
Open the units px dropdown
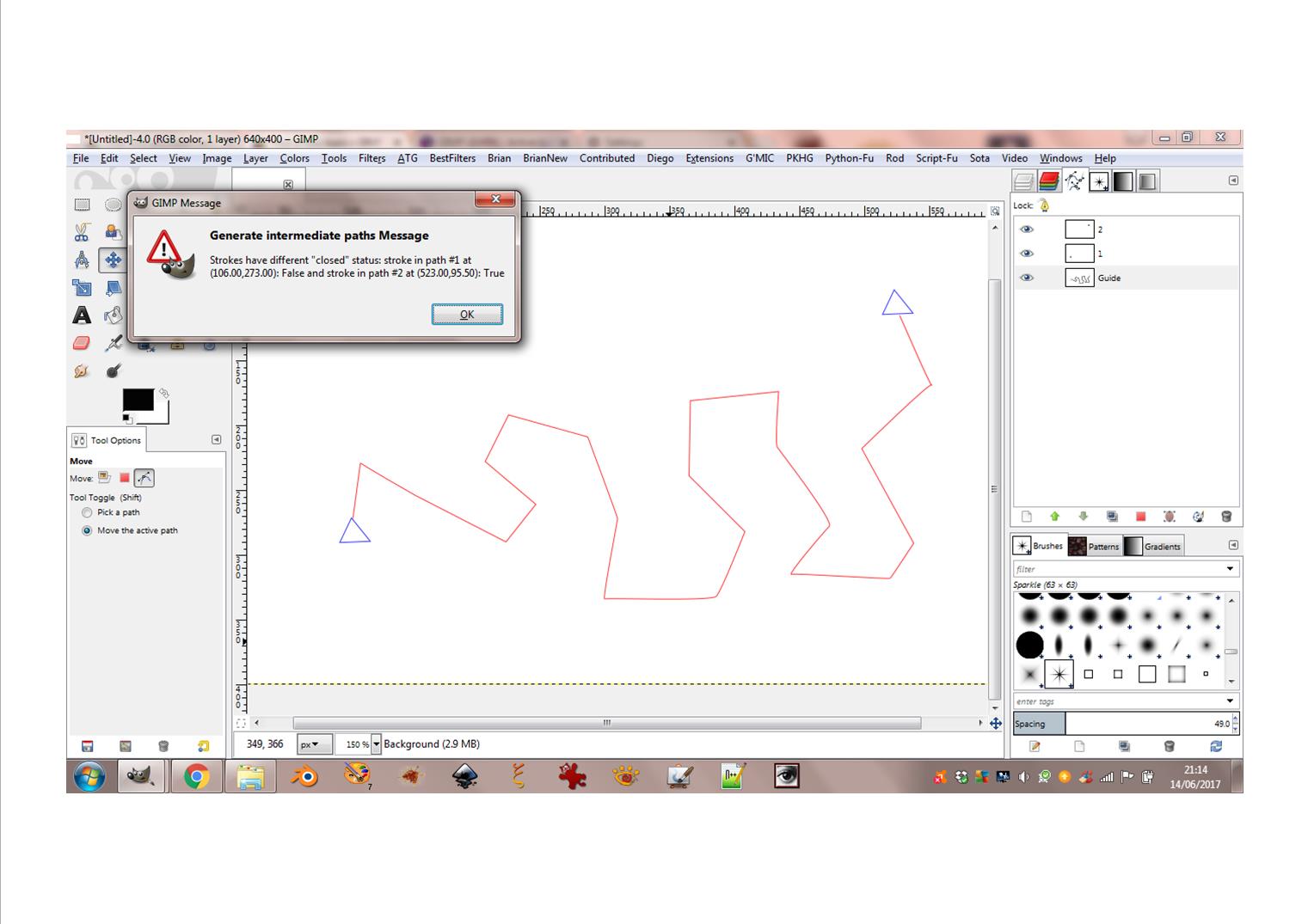tap(314, 744)
